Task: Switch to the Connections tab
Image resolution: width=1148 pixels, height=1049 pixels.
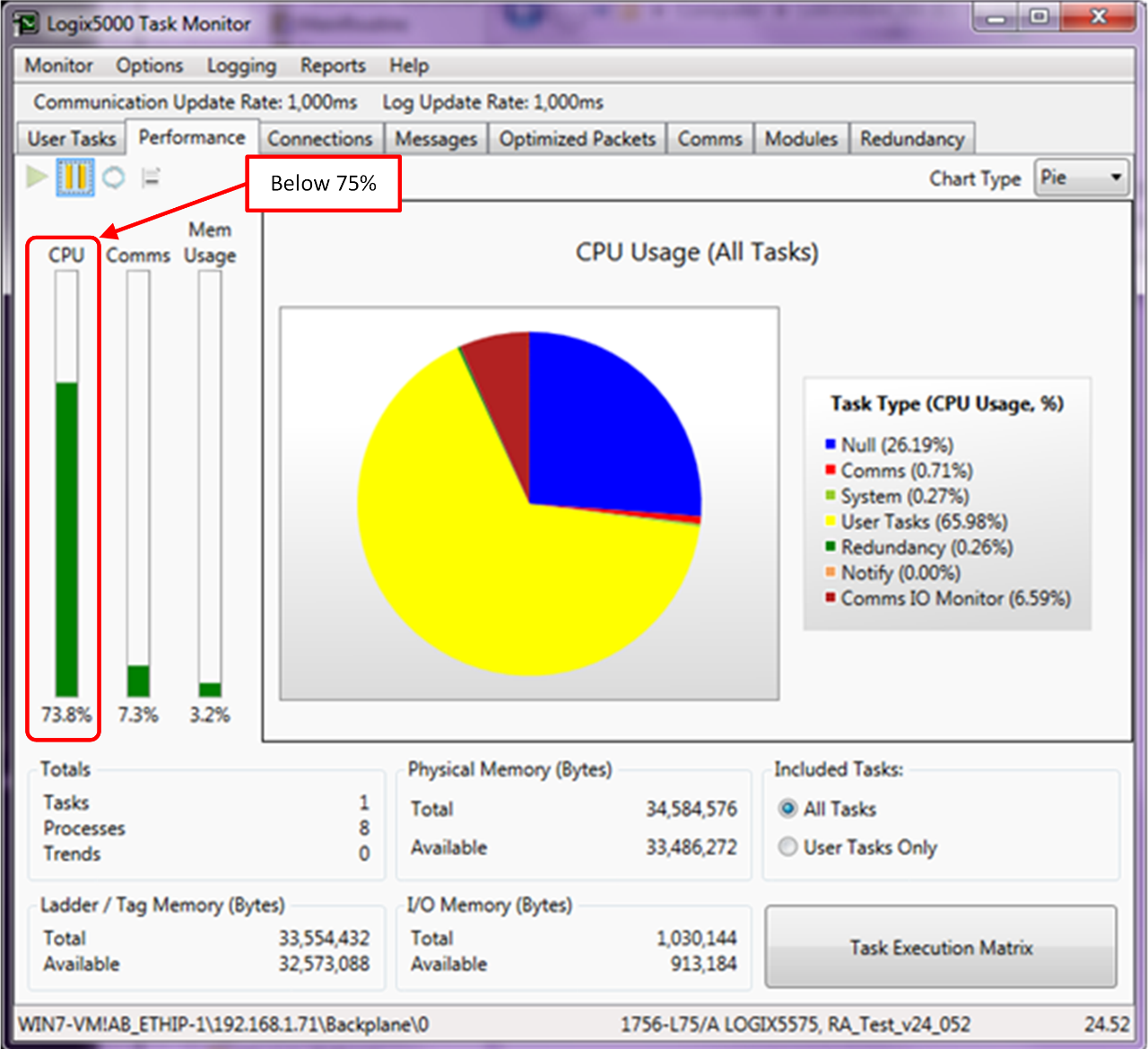Action: 319,139
